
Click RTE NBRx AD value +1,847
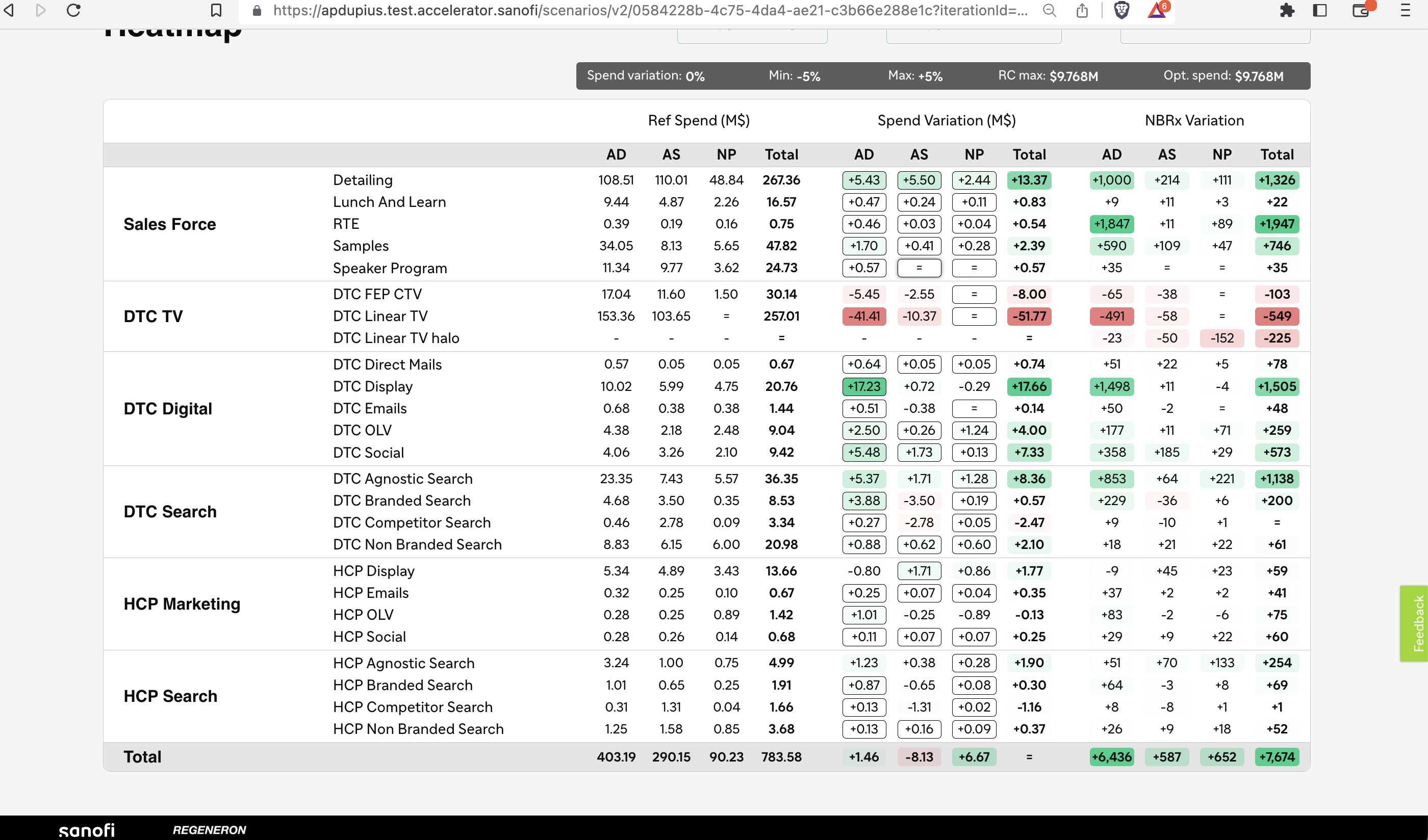[1111, 224]
